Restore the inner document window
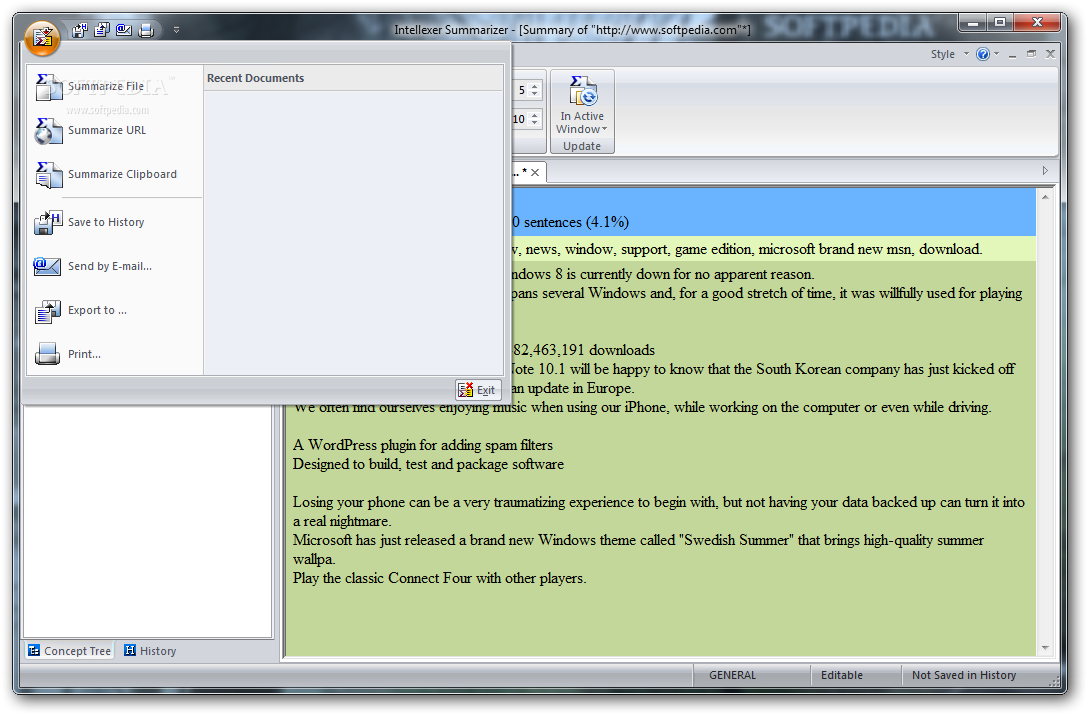This screenshot has height=715, width=1088. (1031, 54)
